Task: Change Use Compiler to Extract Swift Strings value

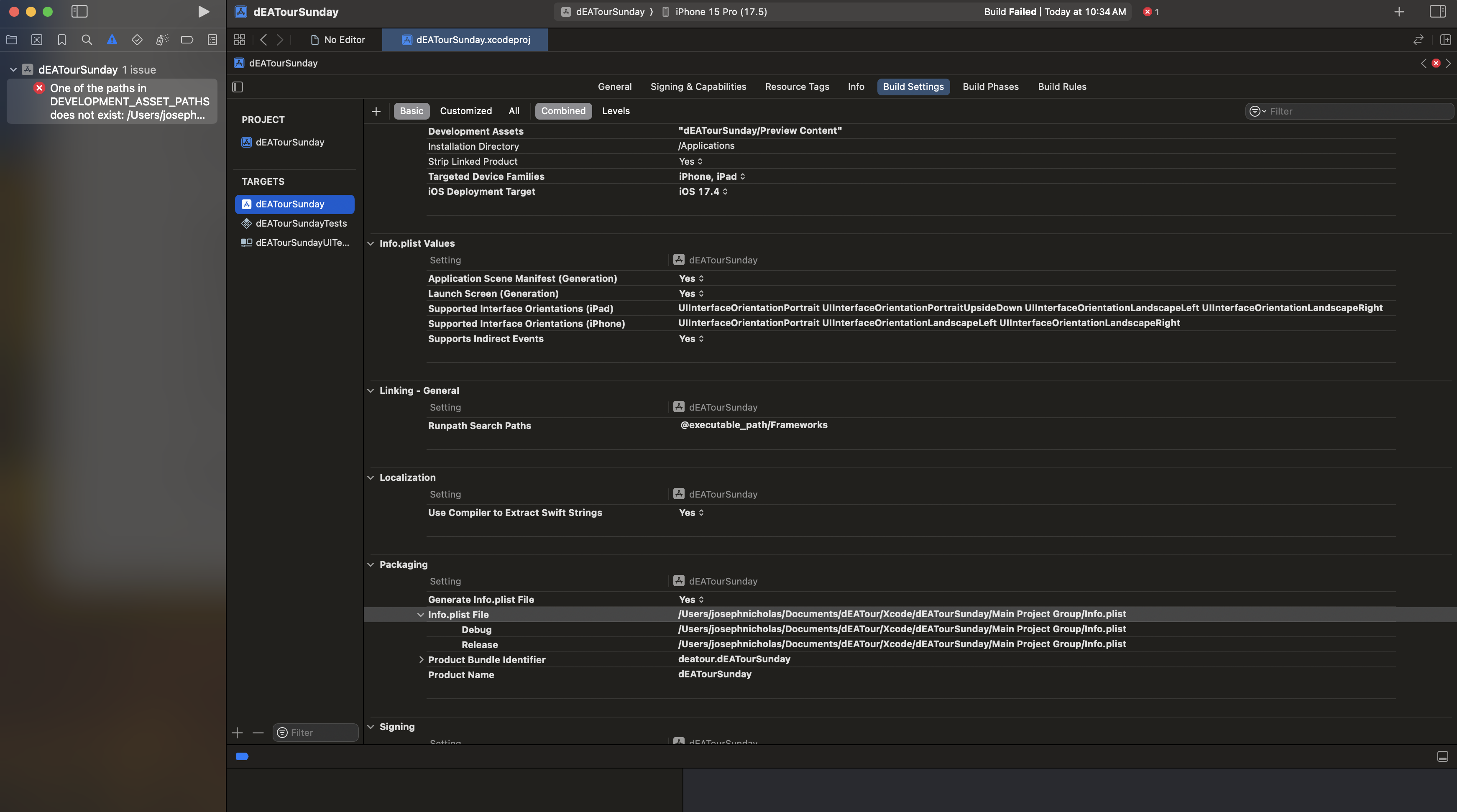Action: tap(692, 513)
